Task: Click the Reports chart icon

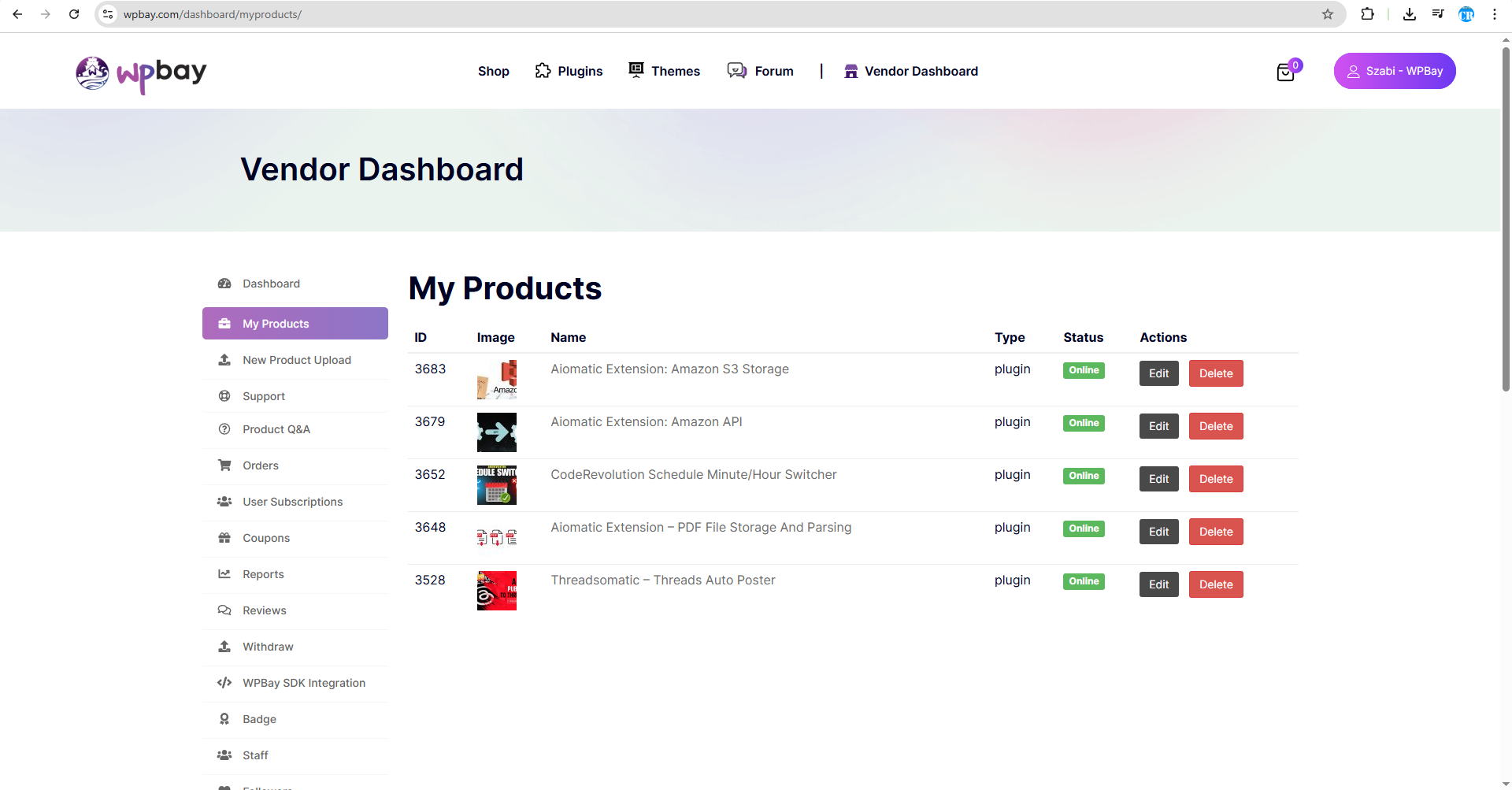Action: 224,574
